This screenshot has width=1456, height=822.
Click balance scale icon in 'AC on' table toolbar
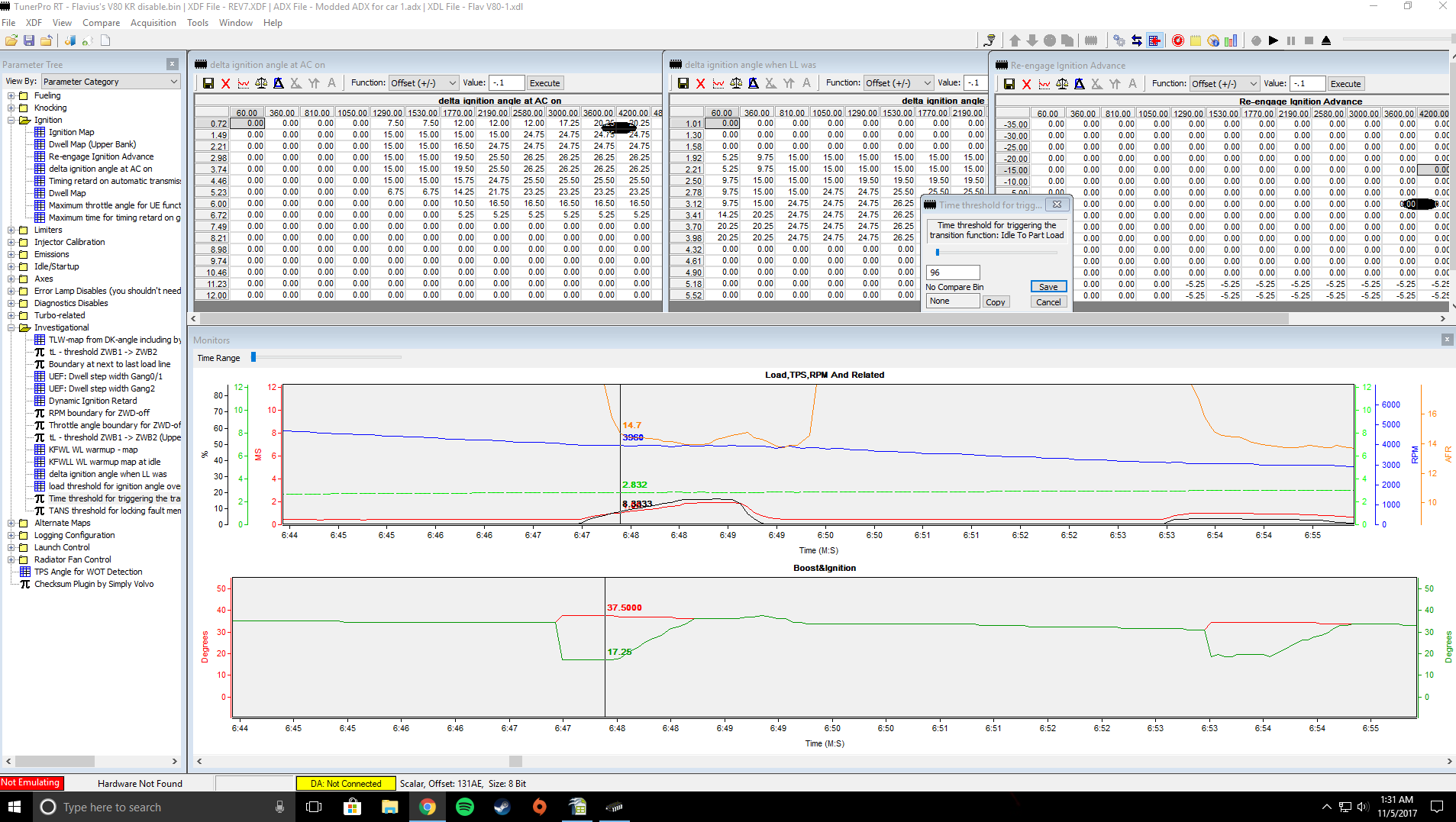(x=261, y=83)
